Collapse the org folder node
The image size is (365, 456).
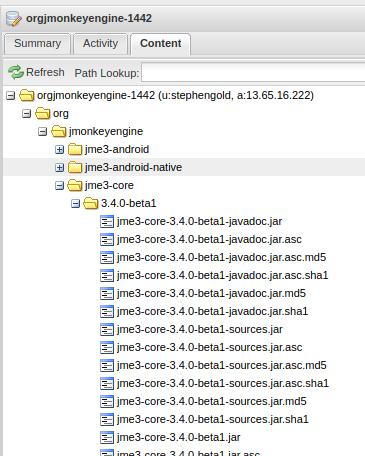coord(26,114)
